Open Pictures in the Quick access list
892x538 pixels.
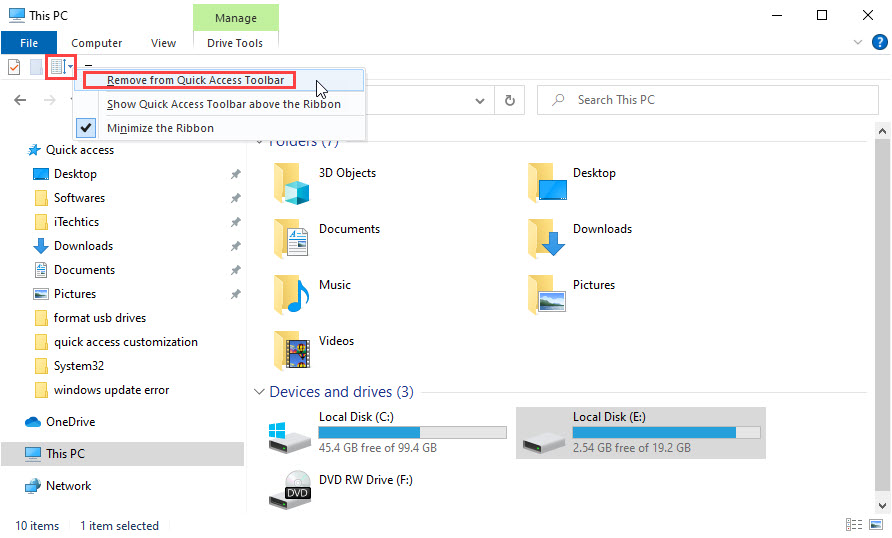(75, 294)
